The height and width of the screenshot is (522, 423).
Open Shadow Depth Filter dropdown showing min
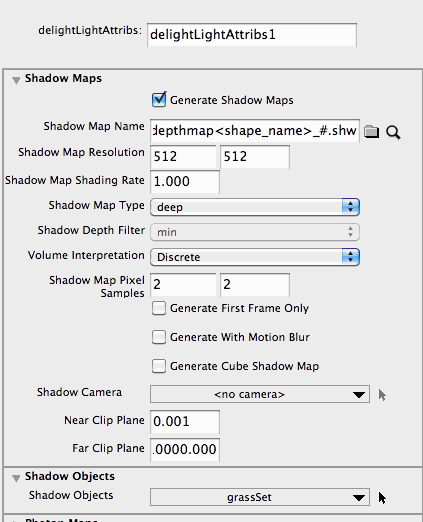click(x=255, y=232)
